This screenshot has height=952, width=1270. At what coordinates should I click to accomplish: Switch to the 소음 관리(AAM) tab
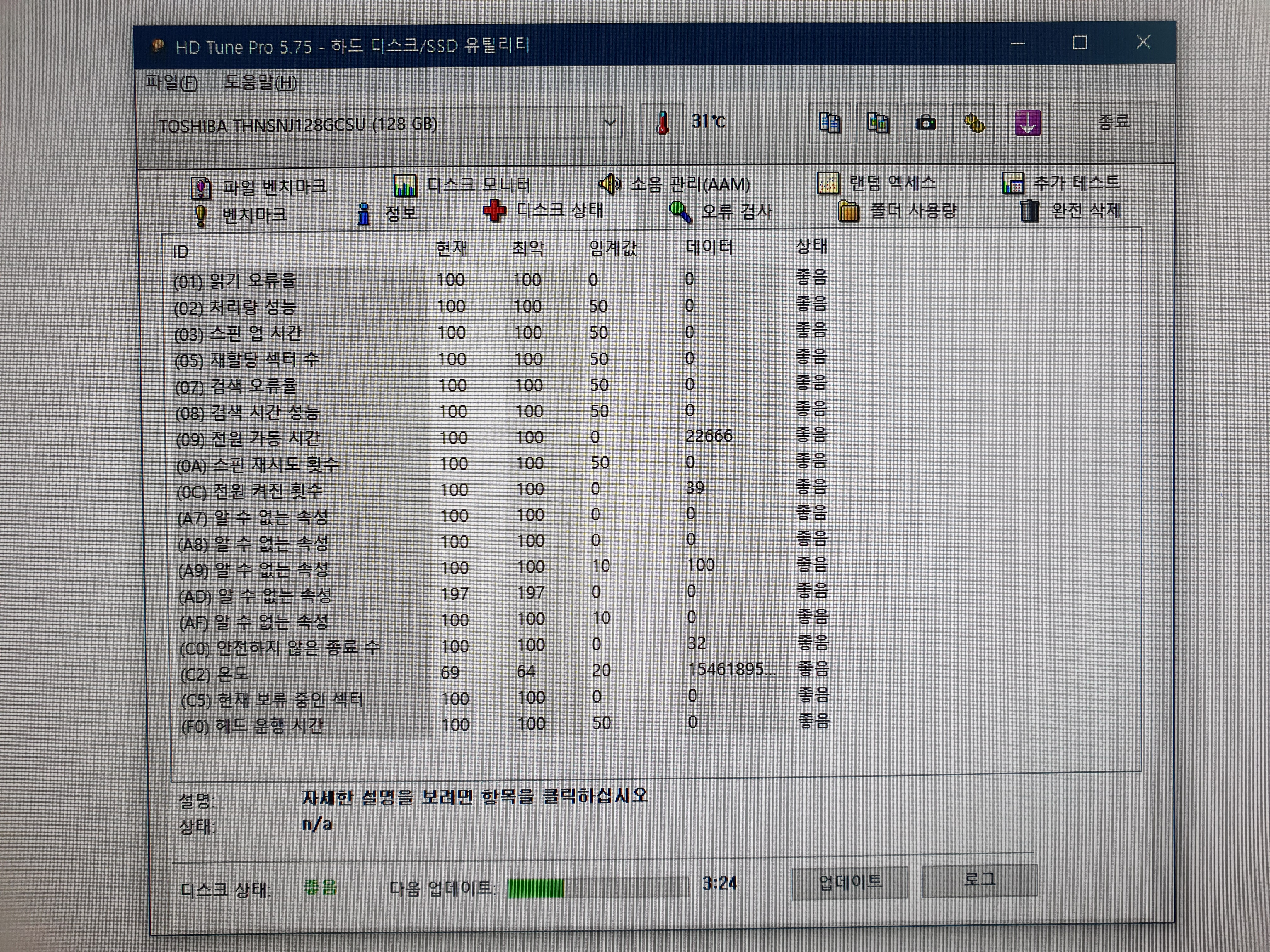(675, 184)
